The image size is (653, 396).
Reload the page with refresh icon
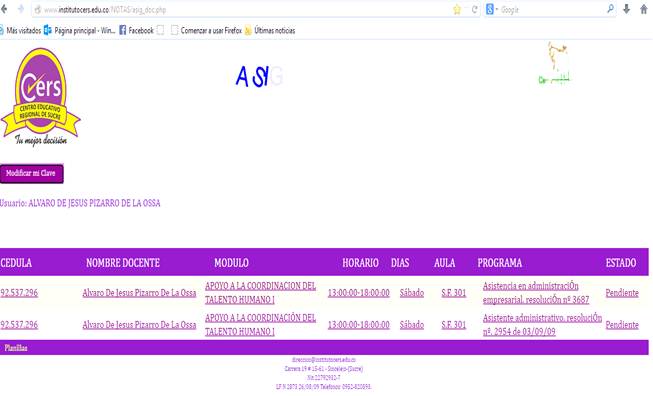click(x=474, y=10)
